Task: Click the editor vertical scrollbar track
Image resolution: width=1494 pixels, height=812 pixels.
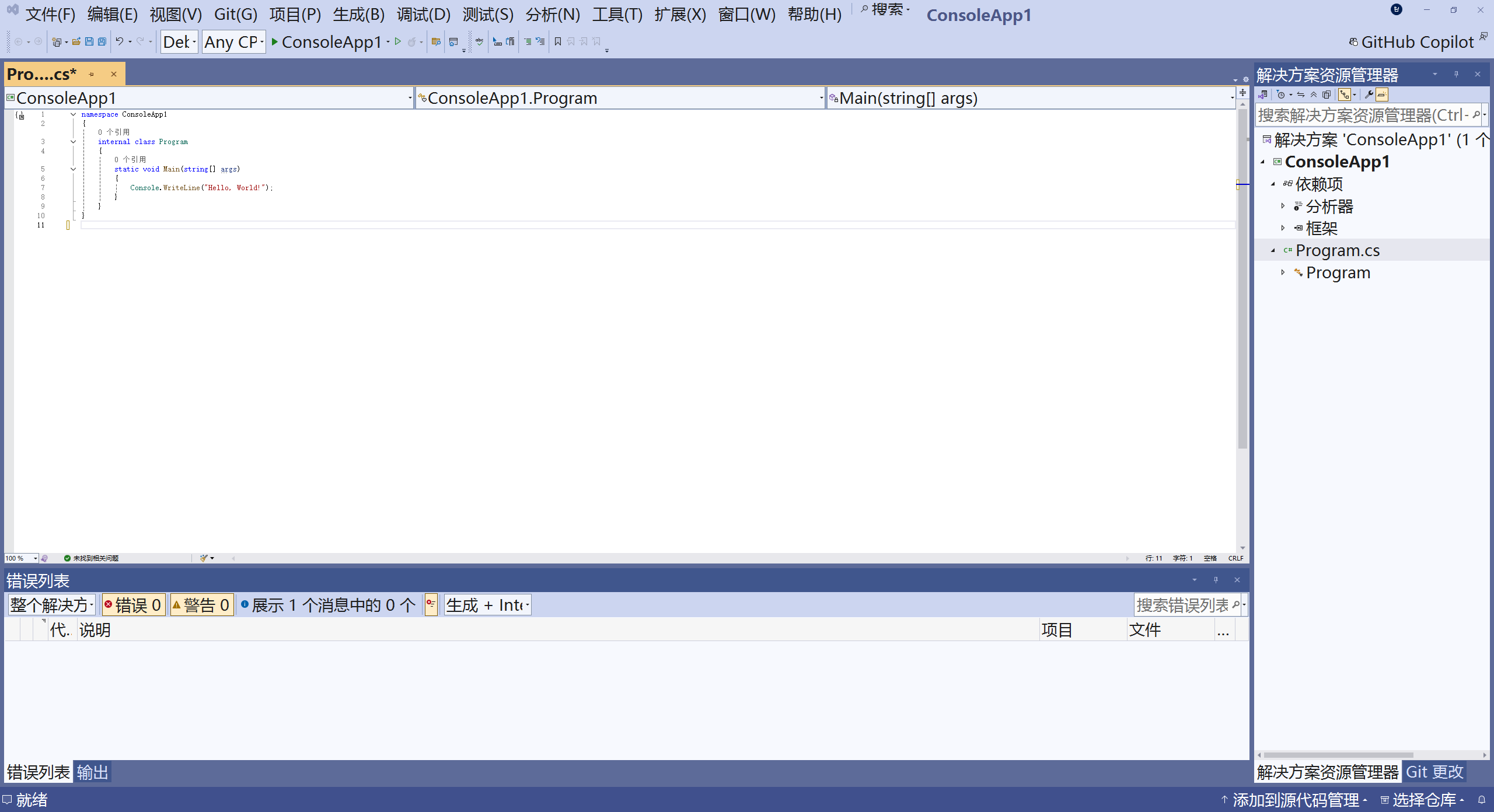Action: 1242,496
